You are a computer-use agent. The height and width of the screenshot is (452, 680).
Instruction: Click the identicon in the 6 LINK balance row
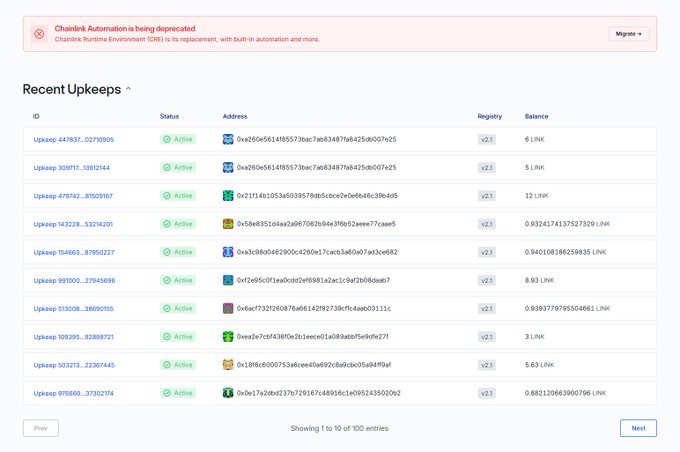tap(228, 139)
